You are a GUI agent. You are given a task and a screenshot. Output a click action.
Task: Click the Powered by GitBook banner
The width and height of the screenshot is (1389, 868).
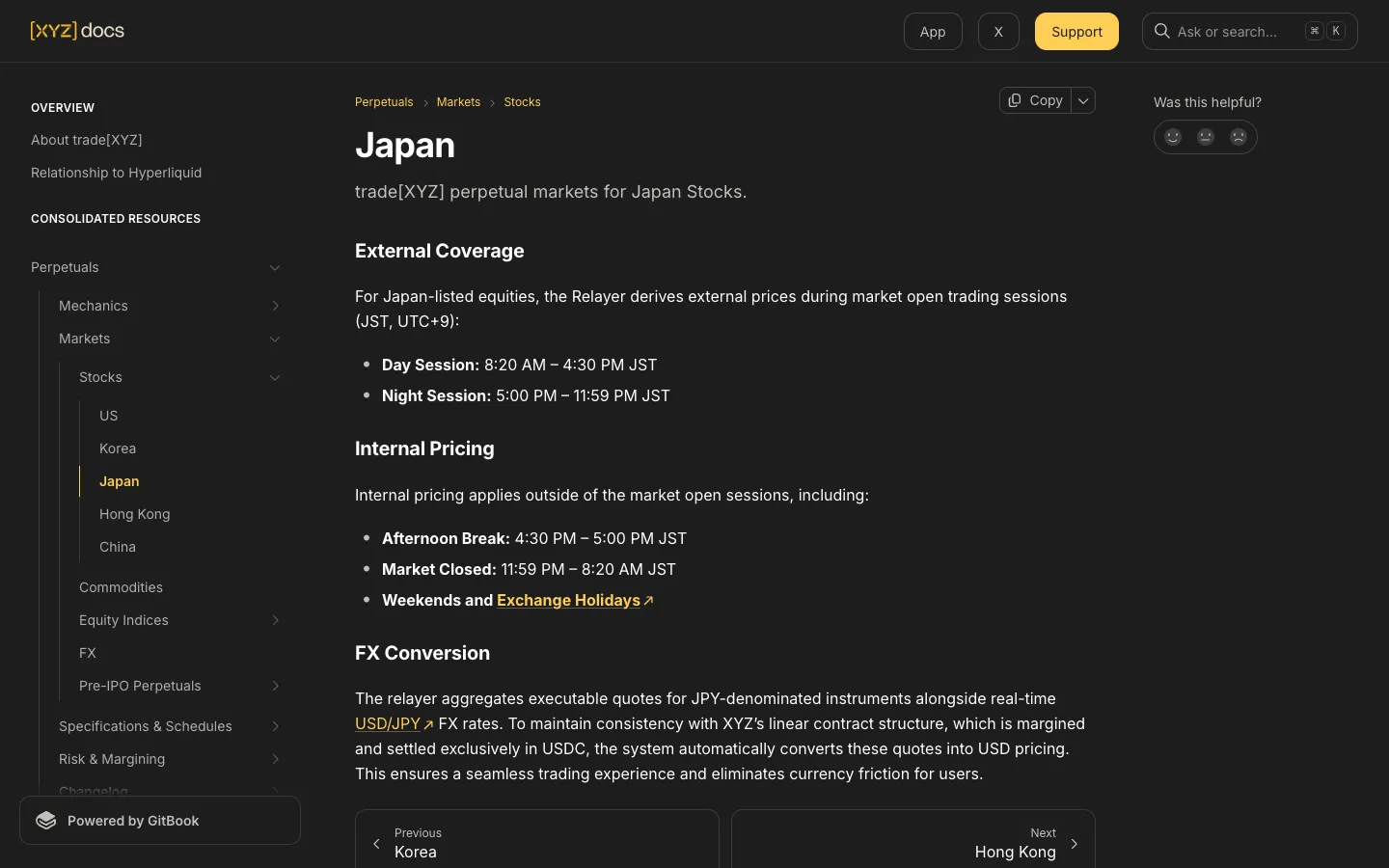160,821
